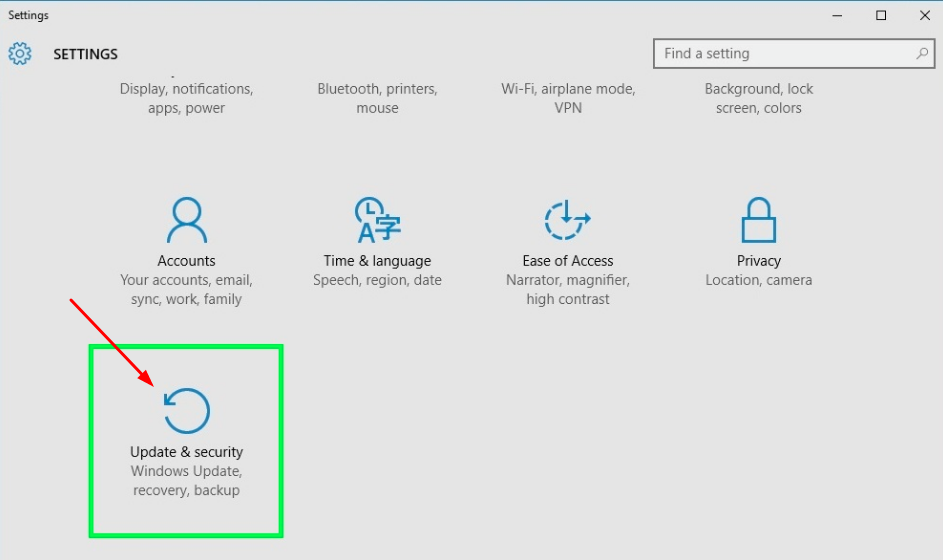Open the Time & language clock icon

[377, 220]
